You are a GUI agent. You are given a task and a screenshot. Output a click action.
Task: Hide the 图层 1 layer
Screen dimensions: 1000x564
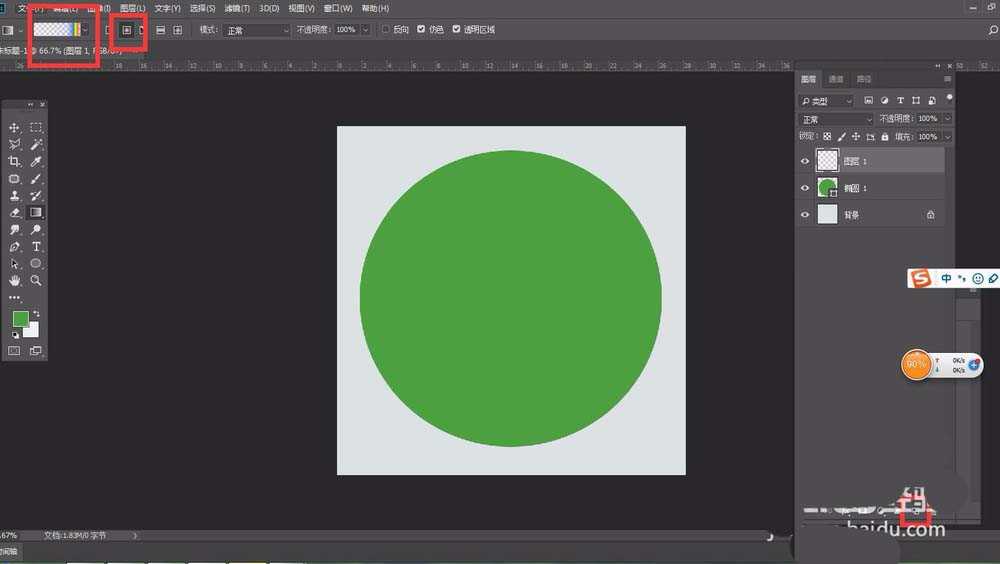point(805,161)
